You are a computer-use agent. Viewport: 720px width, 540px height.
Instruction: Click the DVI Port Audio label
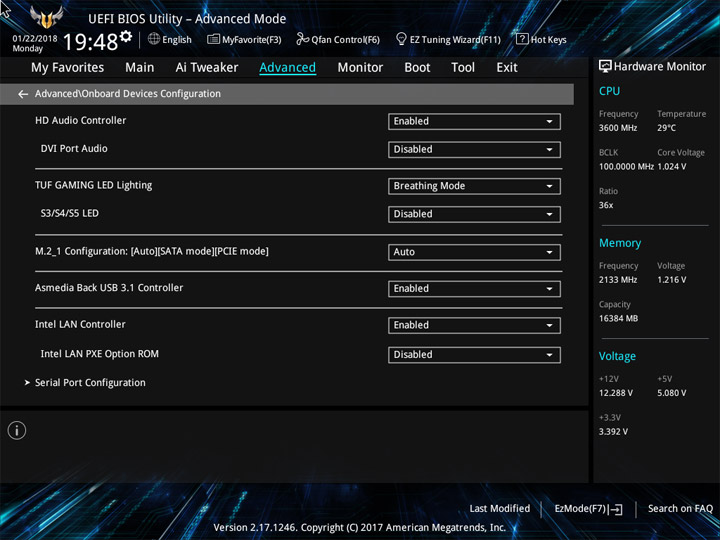(74, 148)
